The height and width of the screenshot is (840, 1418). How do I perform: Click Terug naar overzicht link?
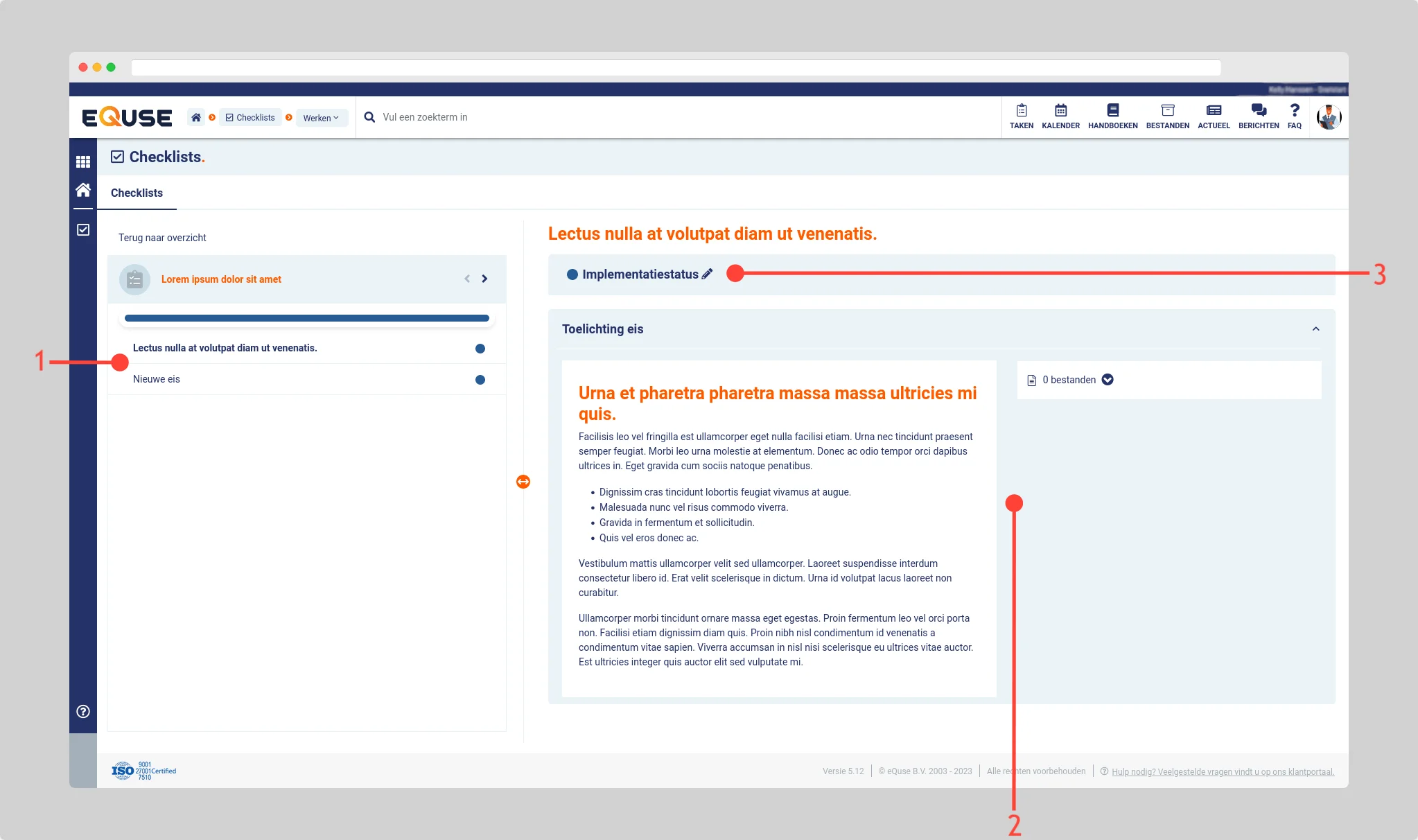point(162,238)
